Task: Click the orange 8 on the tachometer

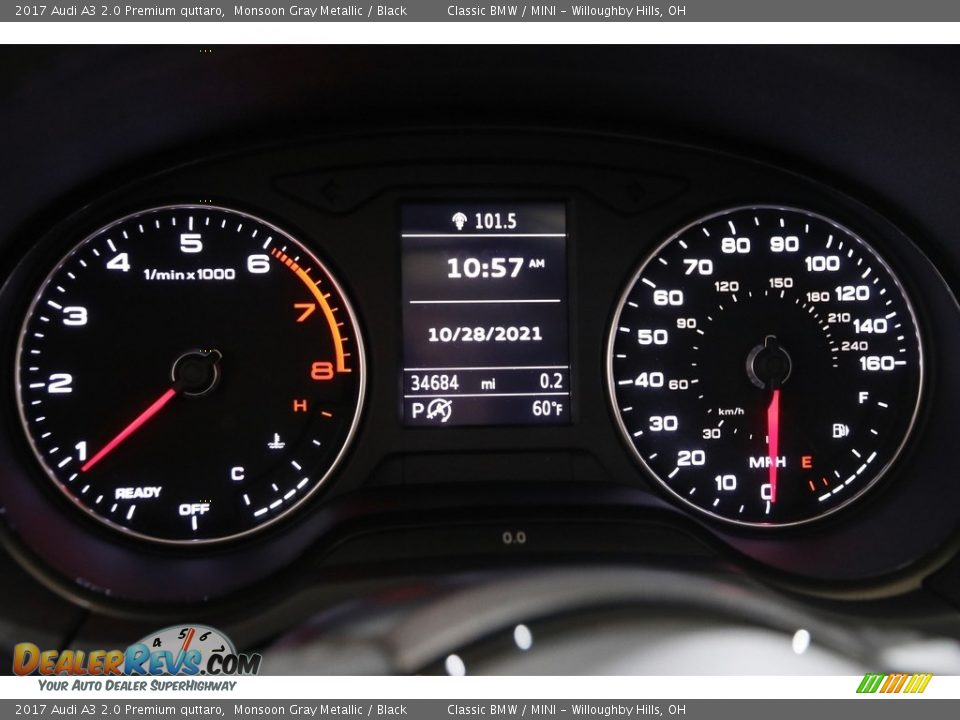Action: click(322, 370)
